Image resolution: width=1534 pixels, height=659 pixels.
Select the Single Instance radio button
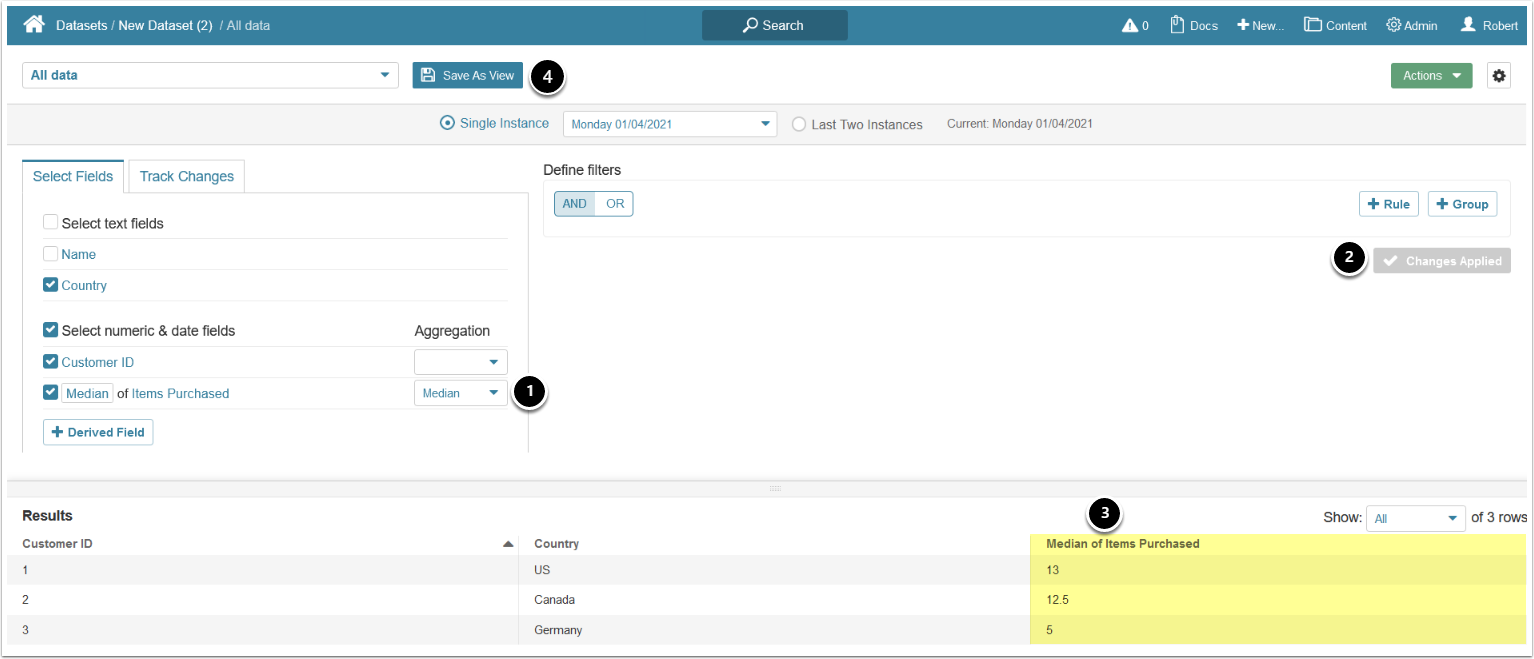click(x=447, y=123)
